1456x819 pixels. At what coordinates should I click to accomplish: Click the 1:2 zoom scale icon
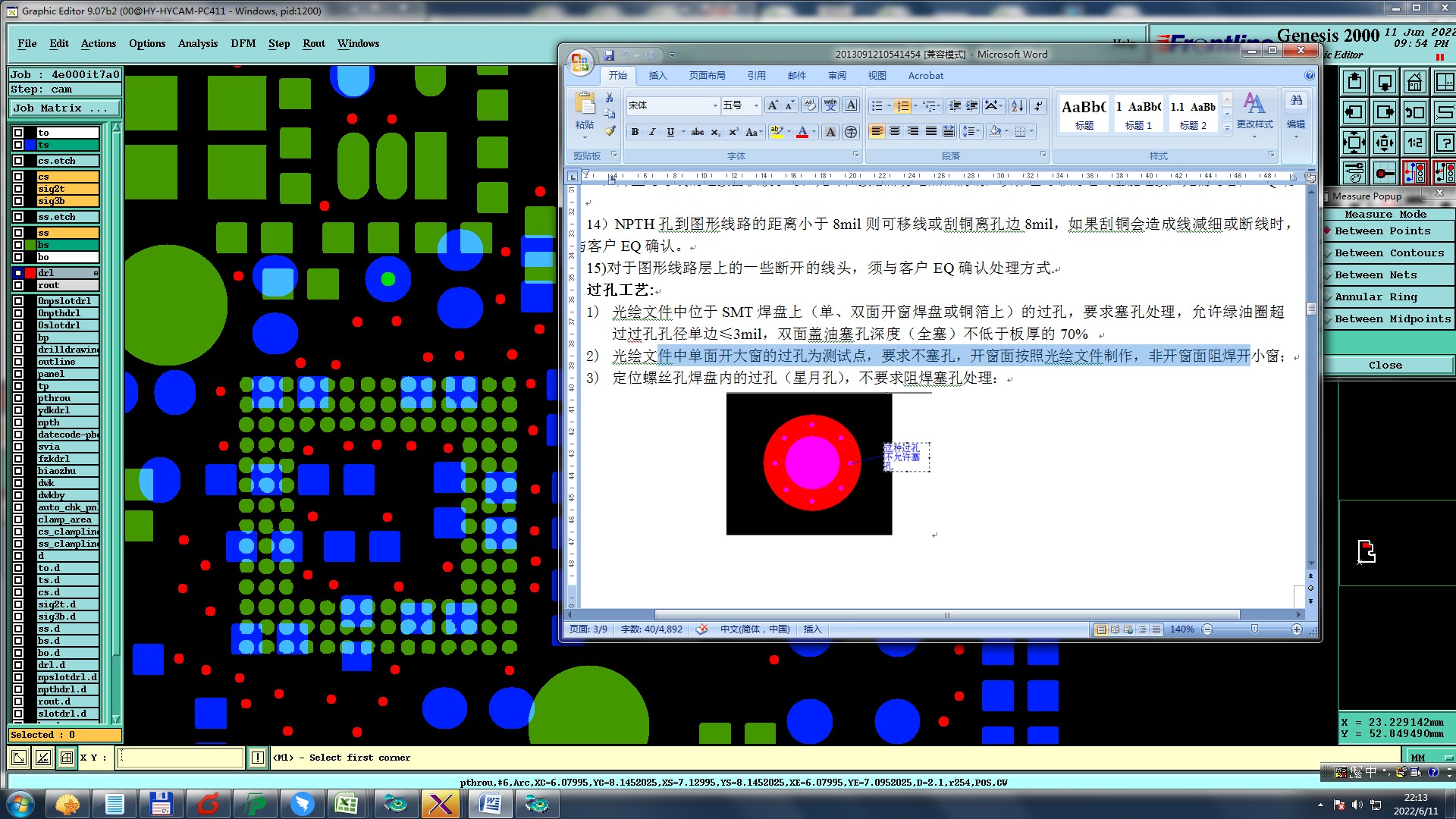[1414, 143]
